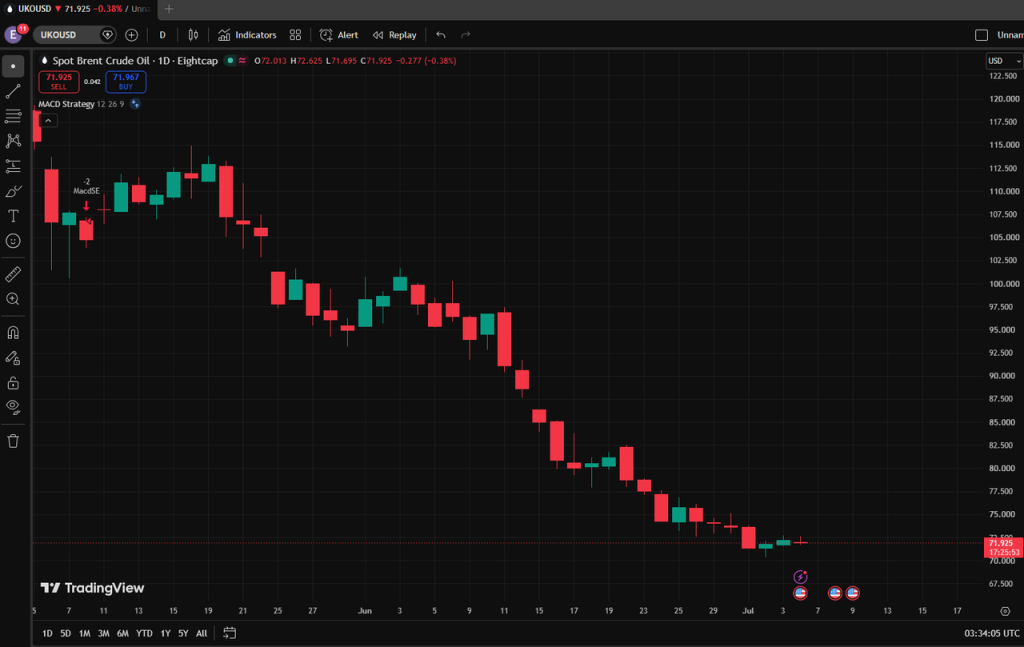Screen dimensions: 1024x647
Task: Open the indicator templates grid icon
Action: 295,35
